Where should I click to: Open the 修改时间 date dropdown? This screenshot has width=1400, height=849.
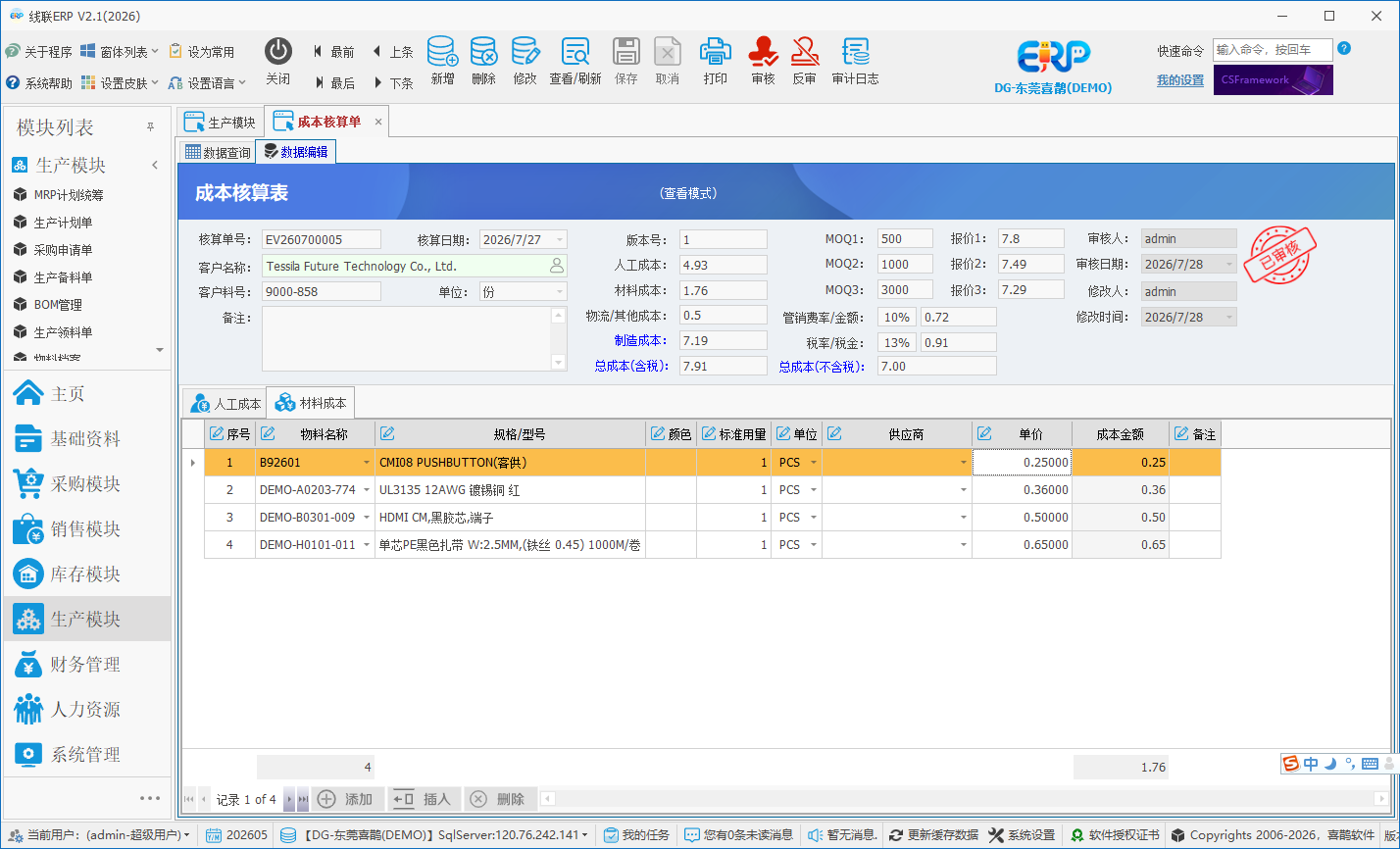pos(1229,318)
